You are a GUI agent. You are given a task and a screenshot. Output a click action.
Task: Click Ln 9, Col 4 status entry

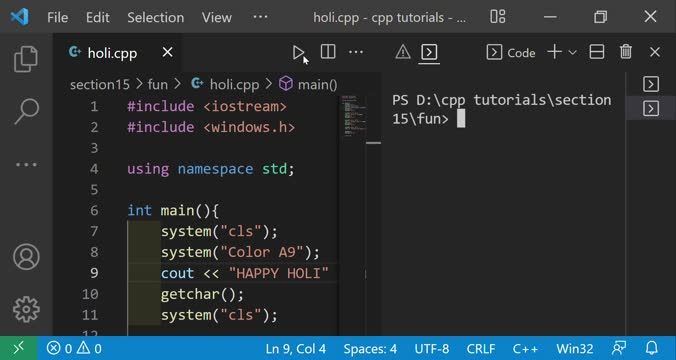click(296, 348)
